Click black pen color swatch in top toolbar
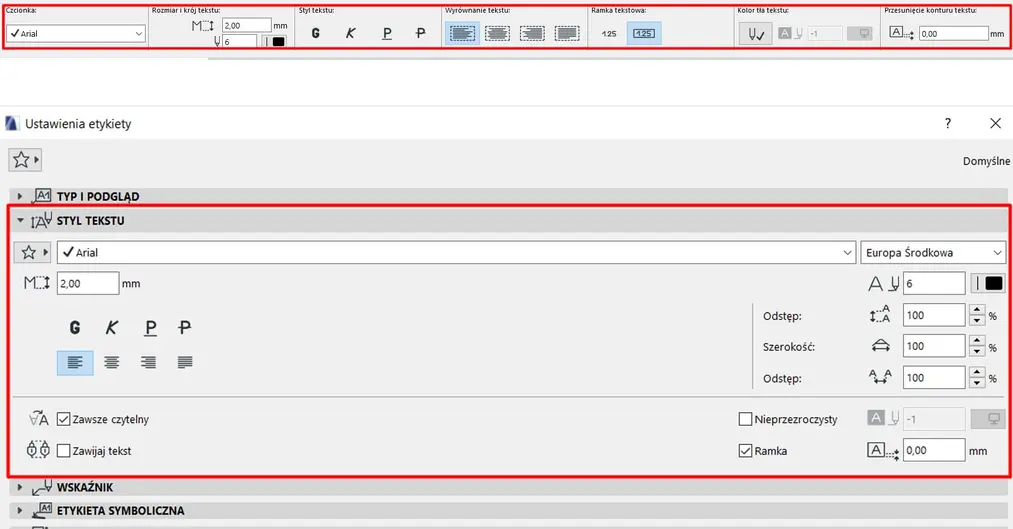1013x529 pixels. pyautogui.click(x=278, y=41)
